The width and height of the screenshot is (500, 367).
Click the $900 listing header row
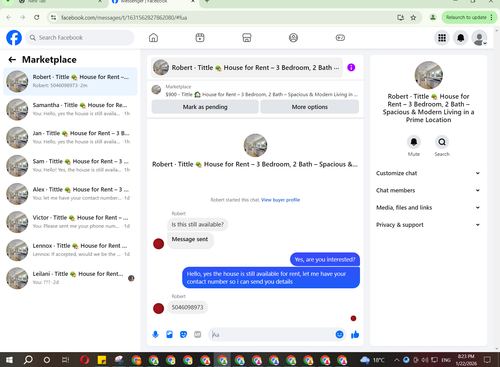pyautogui.click(x=255, y=91)
